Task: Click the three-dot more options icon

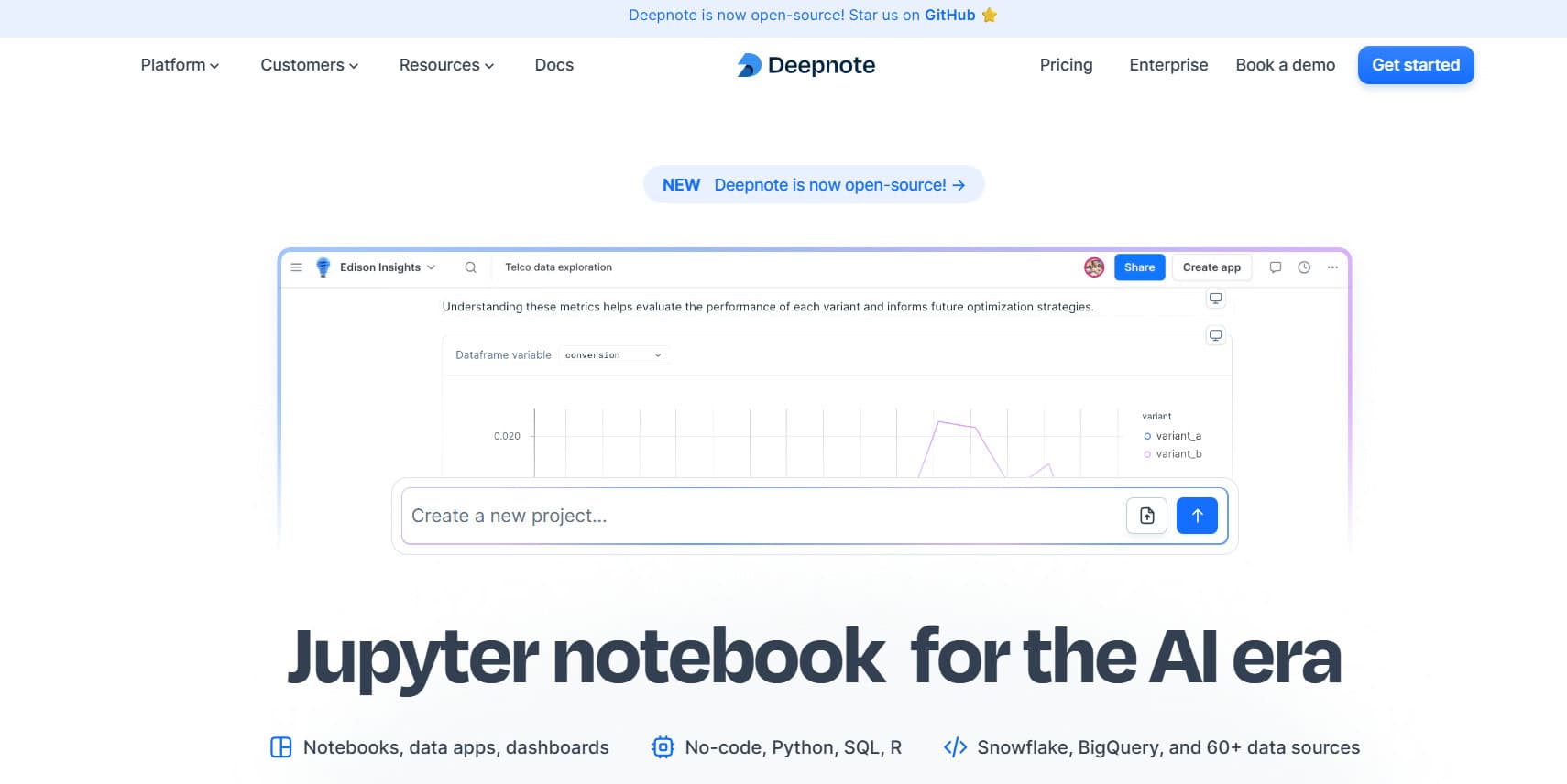Action: tap(1332, 267)
